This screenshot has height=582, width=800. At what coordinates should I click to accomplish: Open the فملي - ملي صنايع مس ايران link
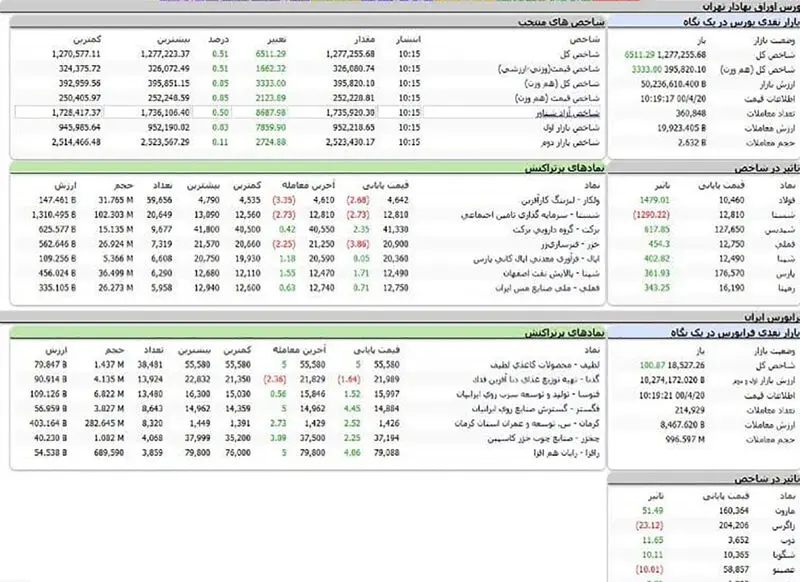(x=547, y=288)
